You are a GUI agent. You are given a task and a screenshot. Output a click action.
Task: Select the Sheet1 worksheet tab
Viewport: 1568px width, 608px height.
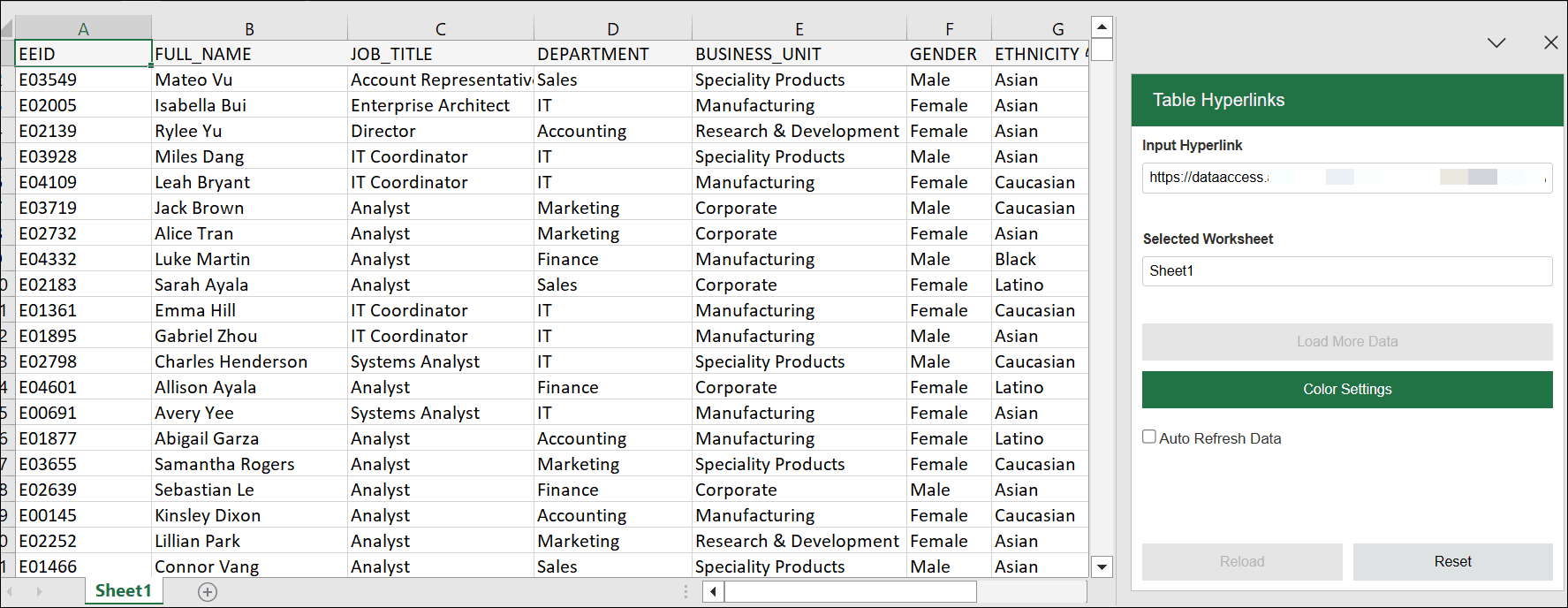[x=123, y=592]
